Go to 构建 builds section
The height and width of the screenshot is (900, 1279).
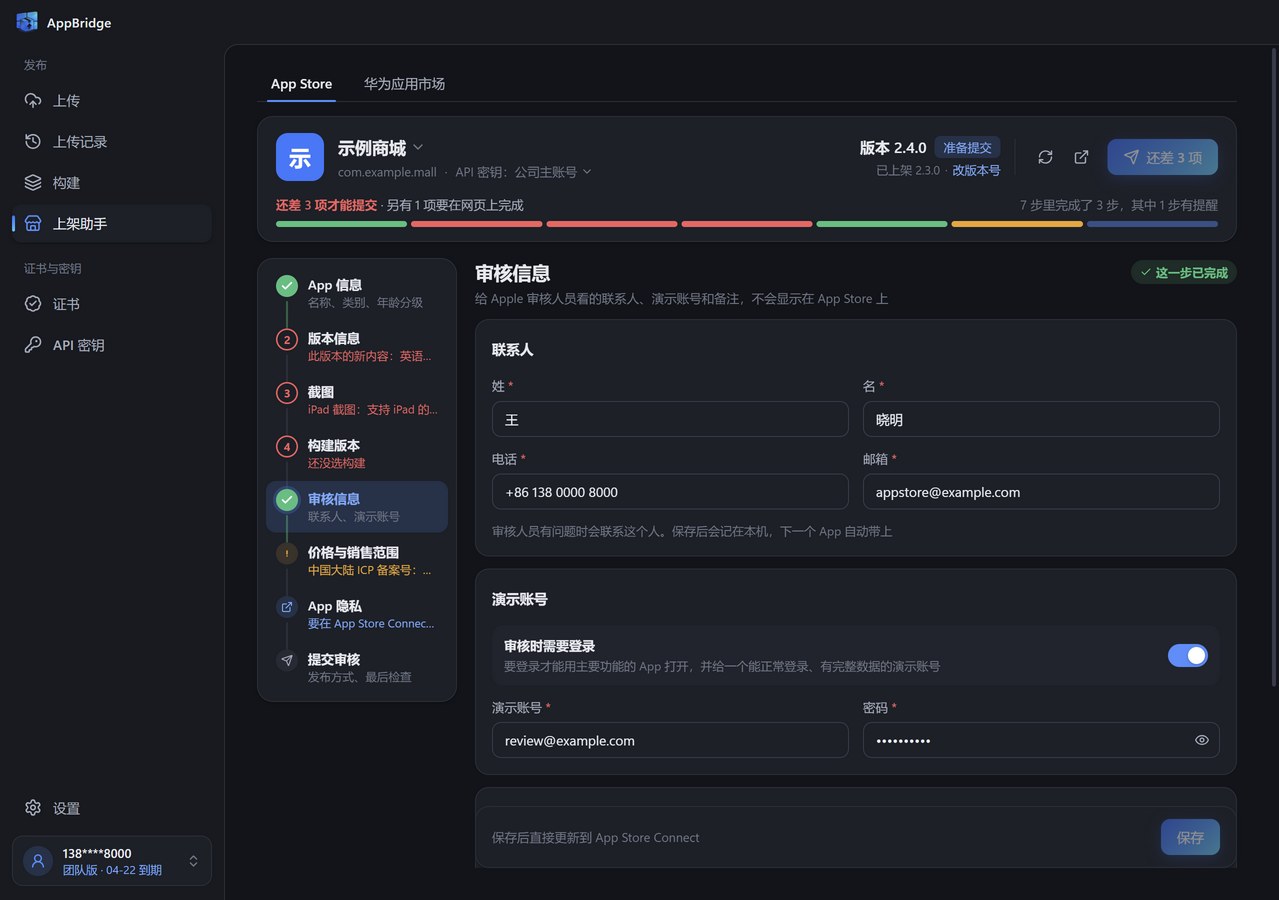click(112, 183)
